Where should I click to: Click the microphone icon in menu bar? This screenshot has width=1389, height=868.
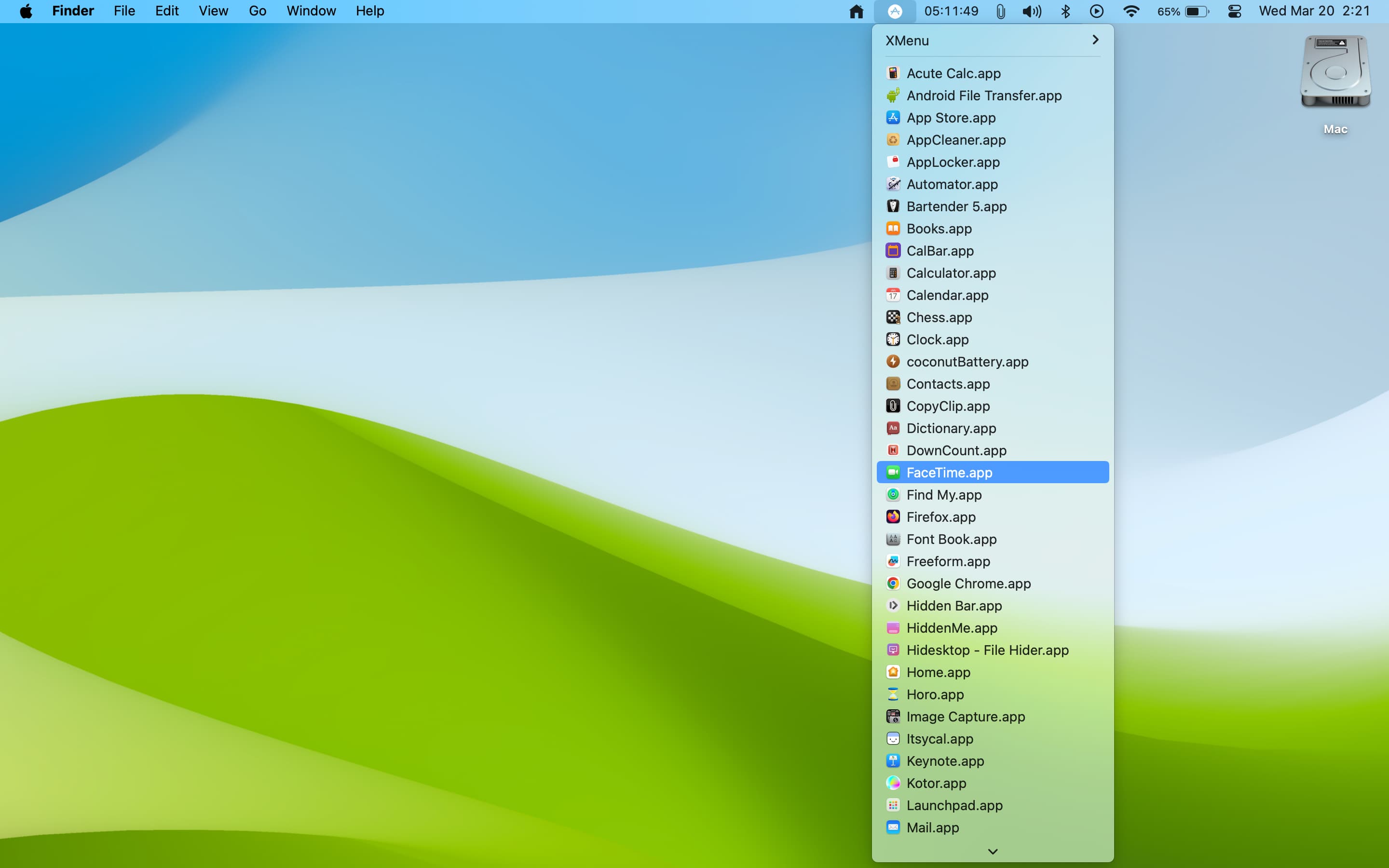[x=998, y=11]
